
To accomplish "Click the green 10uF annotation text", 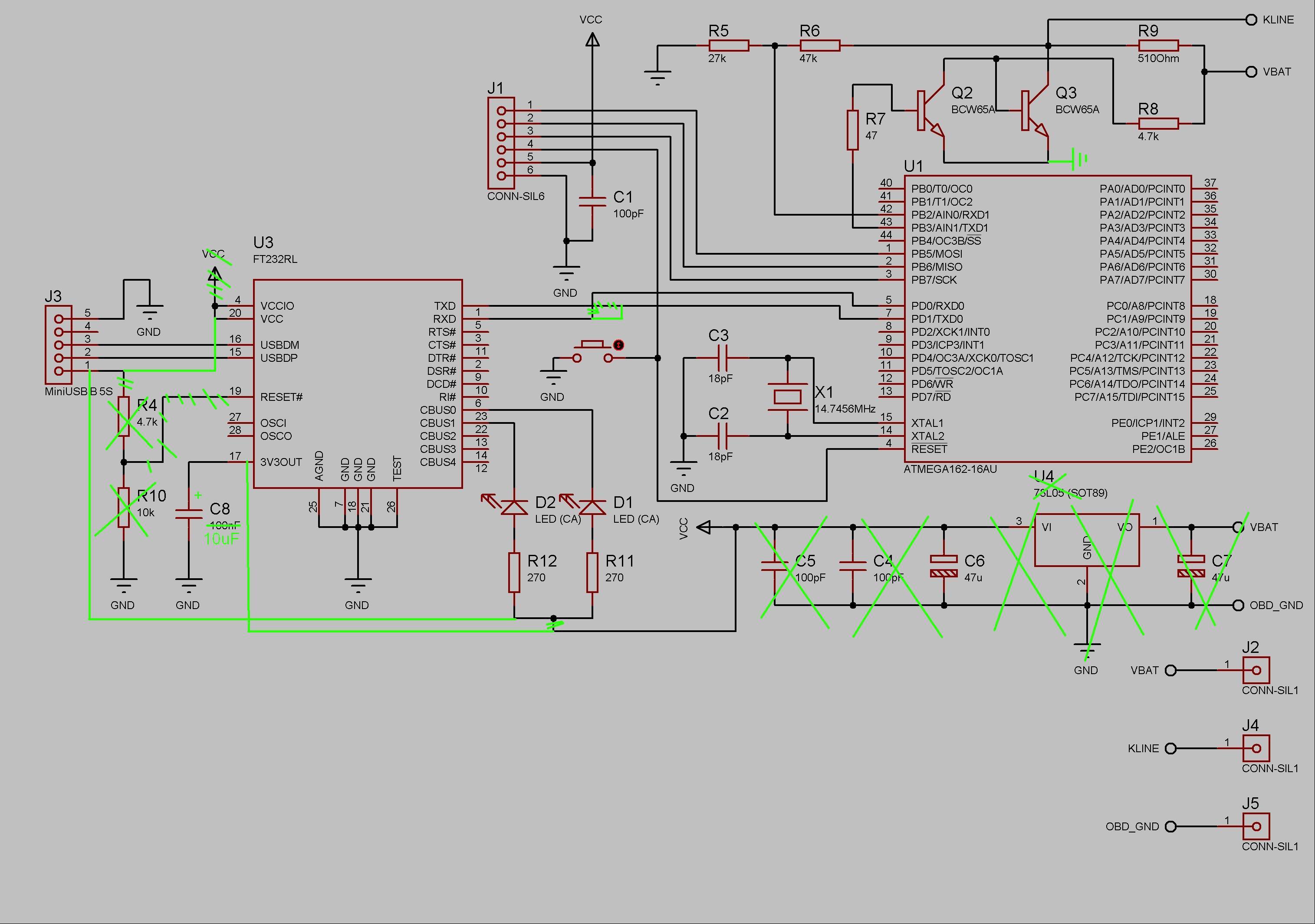I will click(221, 539).
